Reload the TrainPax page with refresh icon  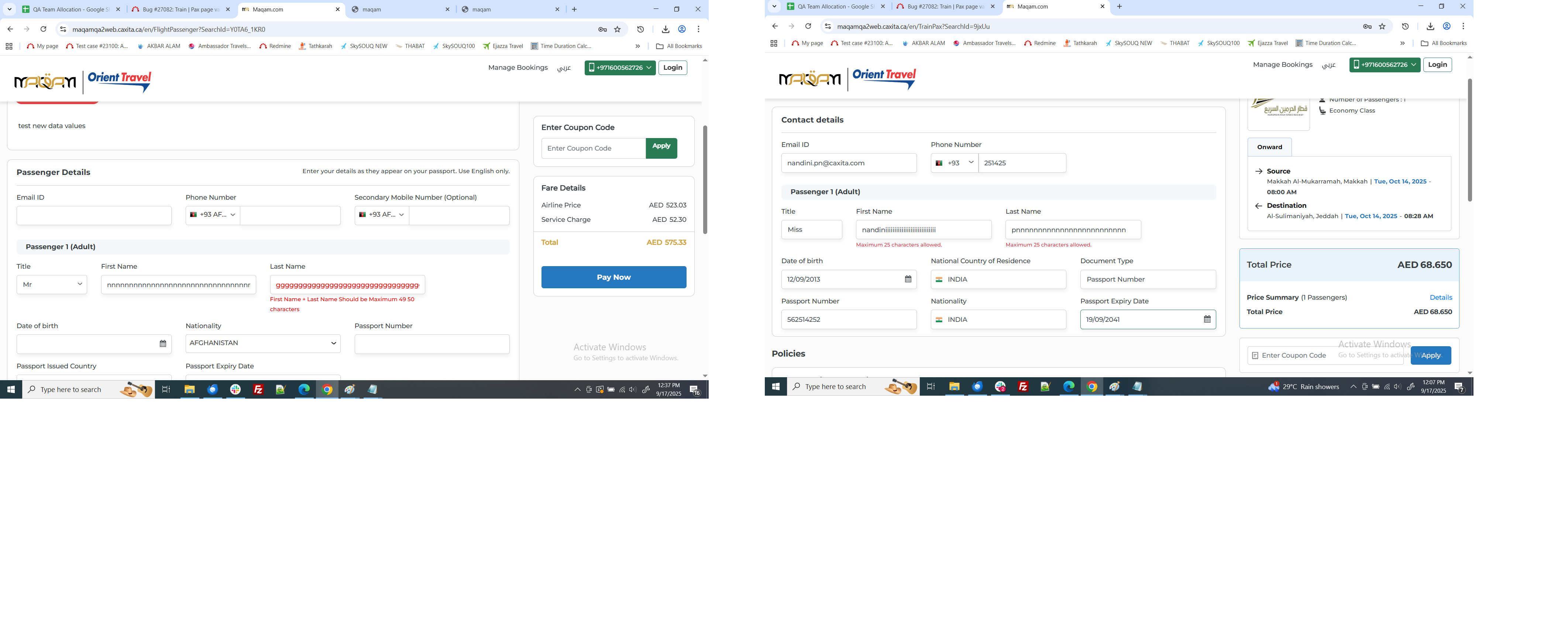tap(808, 26)
